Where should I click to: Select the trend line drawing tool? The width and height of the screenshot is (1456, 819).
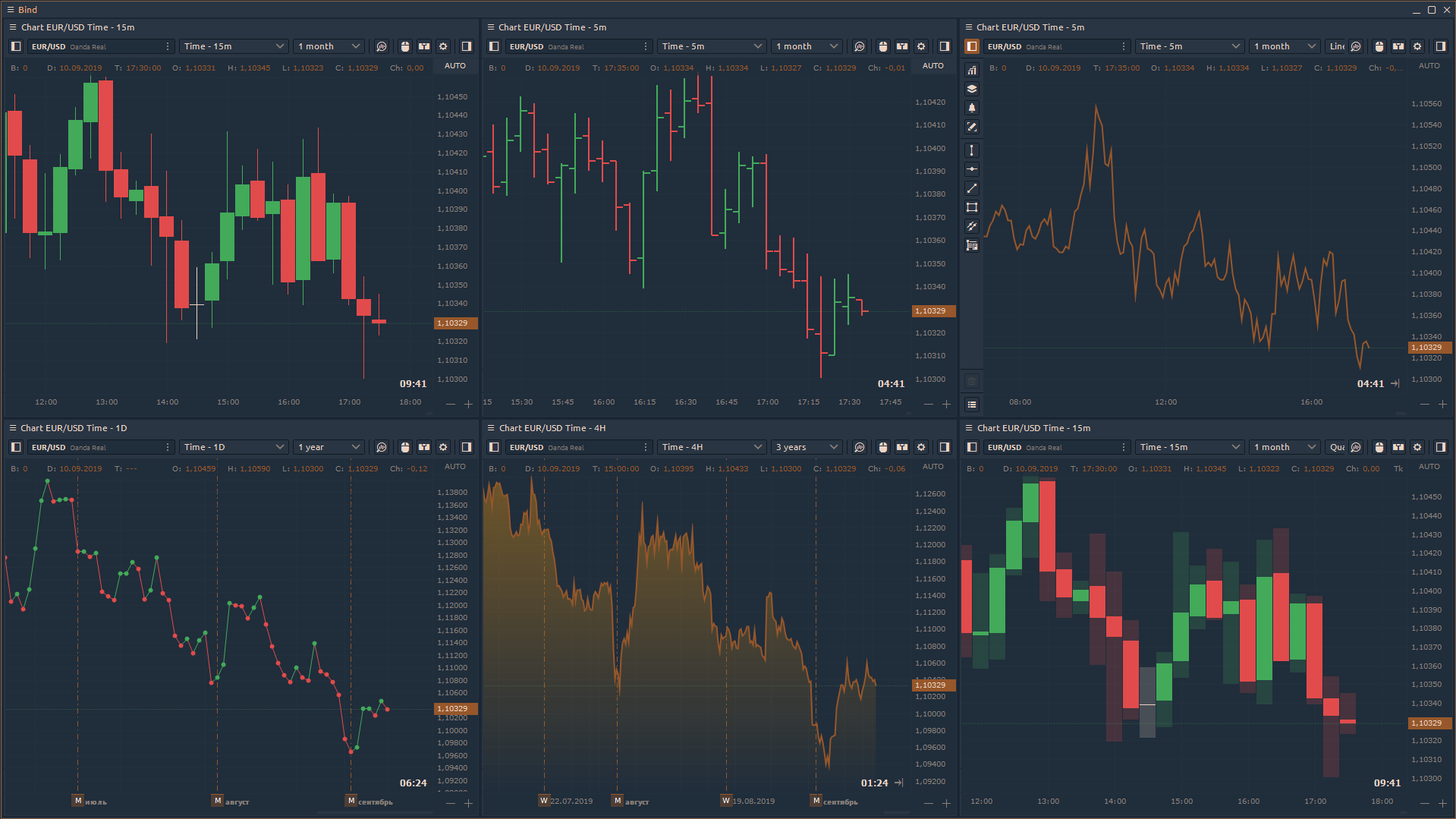pos(972,188)
